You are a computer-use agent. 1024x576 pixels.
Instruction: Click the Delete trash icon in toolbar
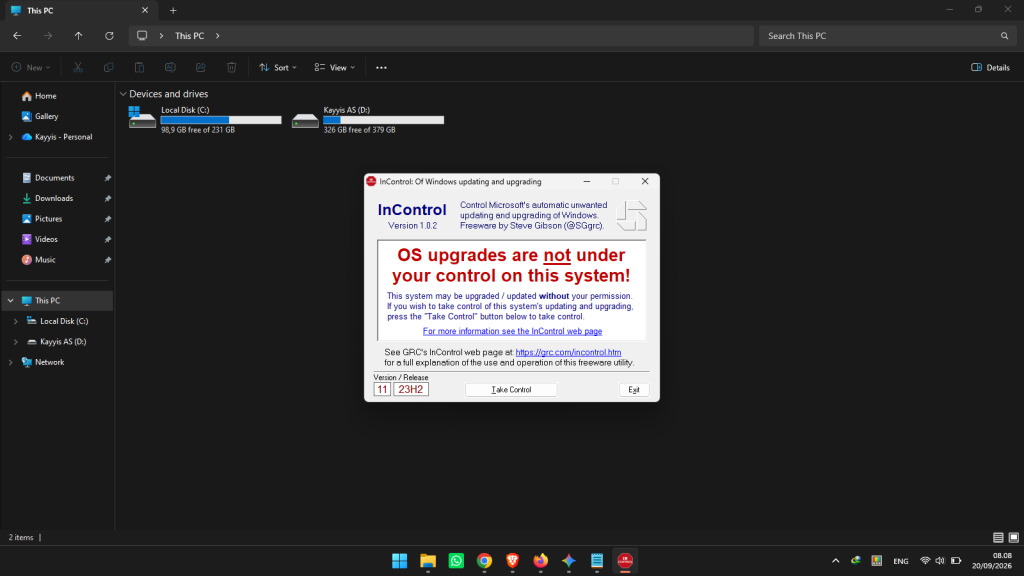coord(231,67)
